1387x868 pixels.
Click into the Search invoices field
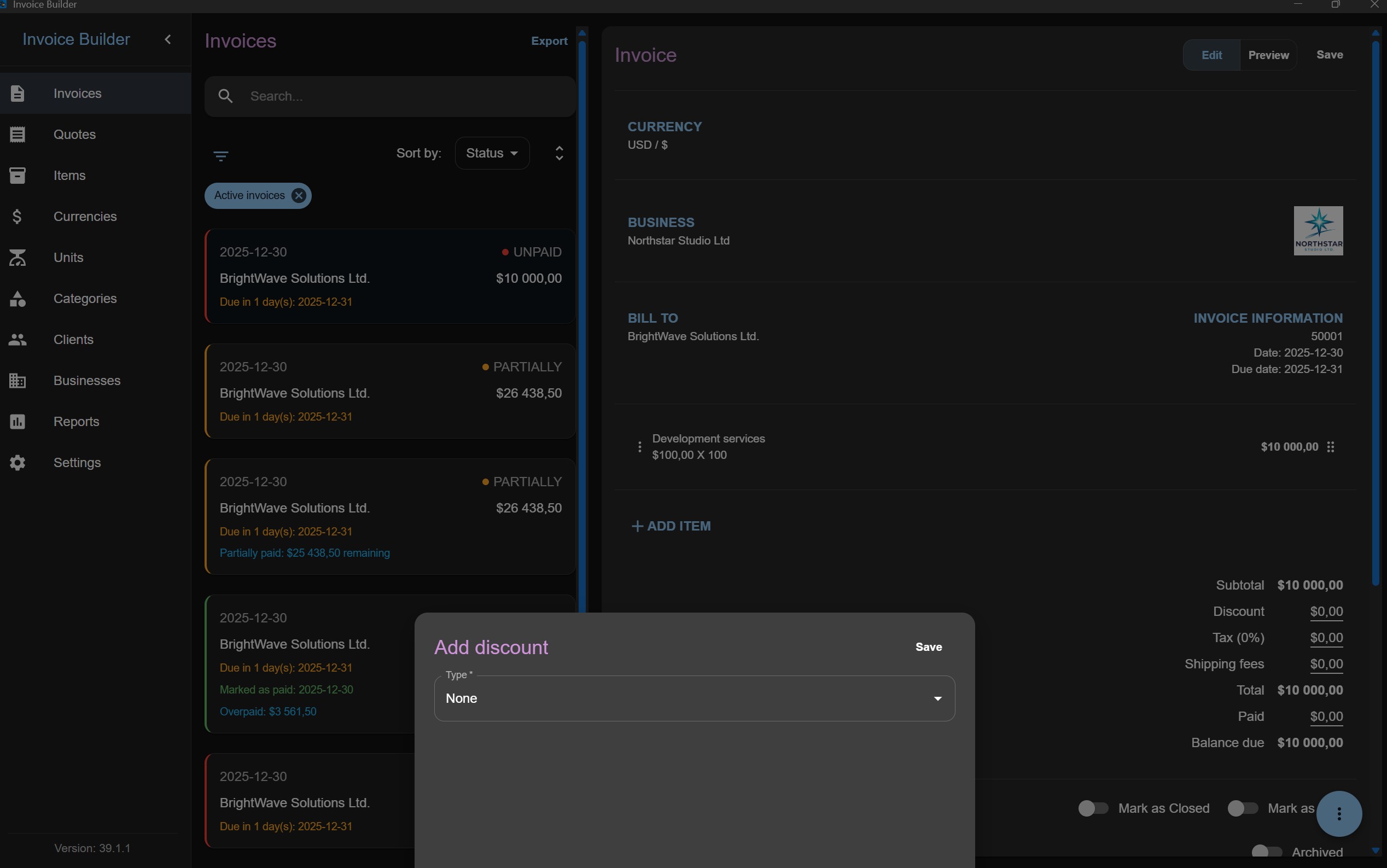(391, 96)
